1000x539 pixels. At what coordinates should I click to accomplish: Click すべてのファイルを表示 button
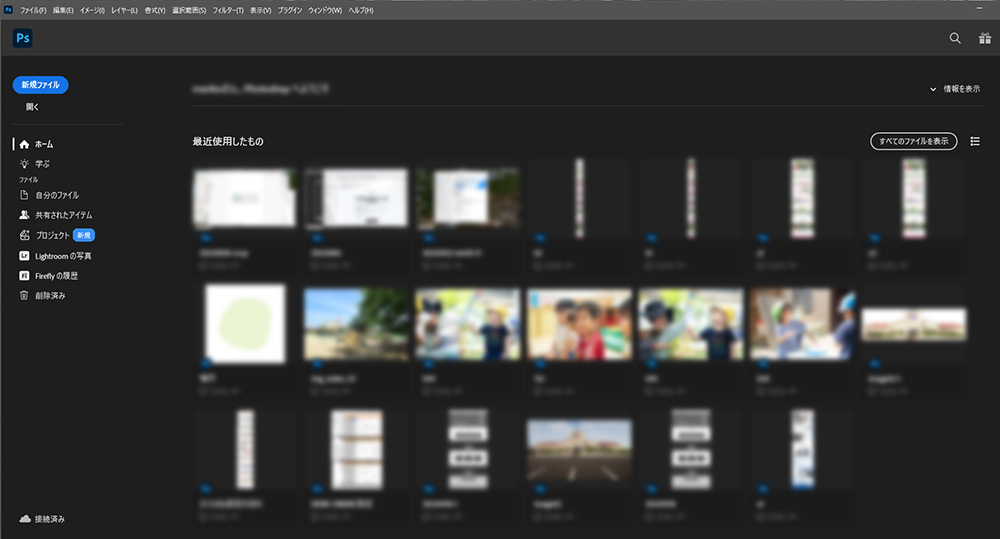(x=913, y=142)
